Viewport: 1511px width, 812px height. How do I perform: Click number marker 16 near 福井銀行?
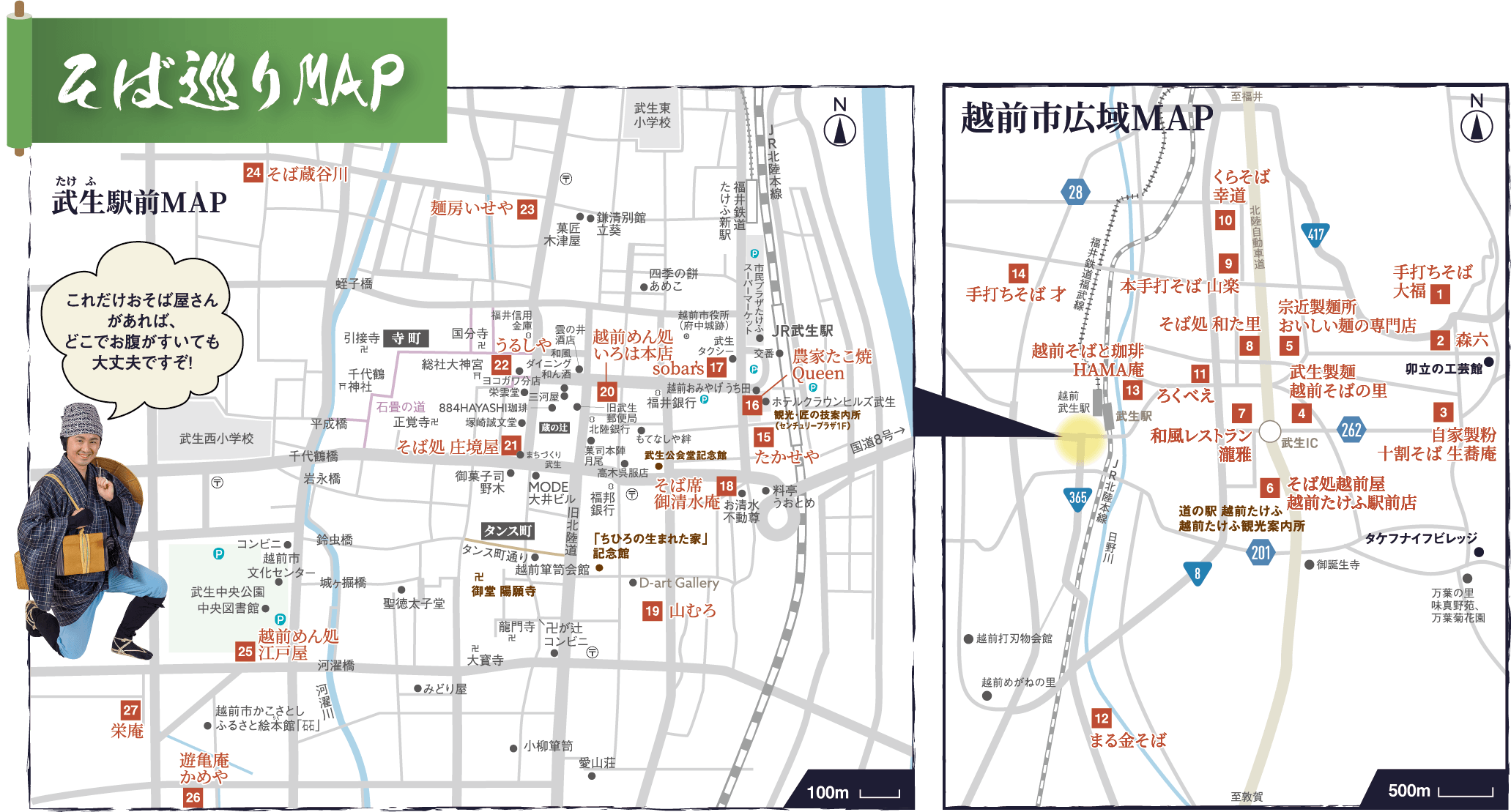coord(752,405)
